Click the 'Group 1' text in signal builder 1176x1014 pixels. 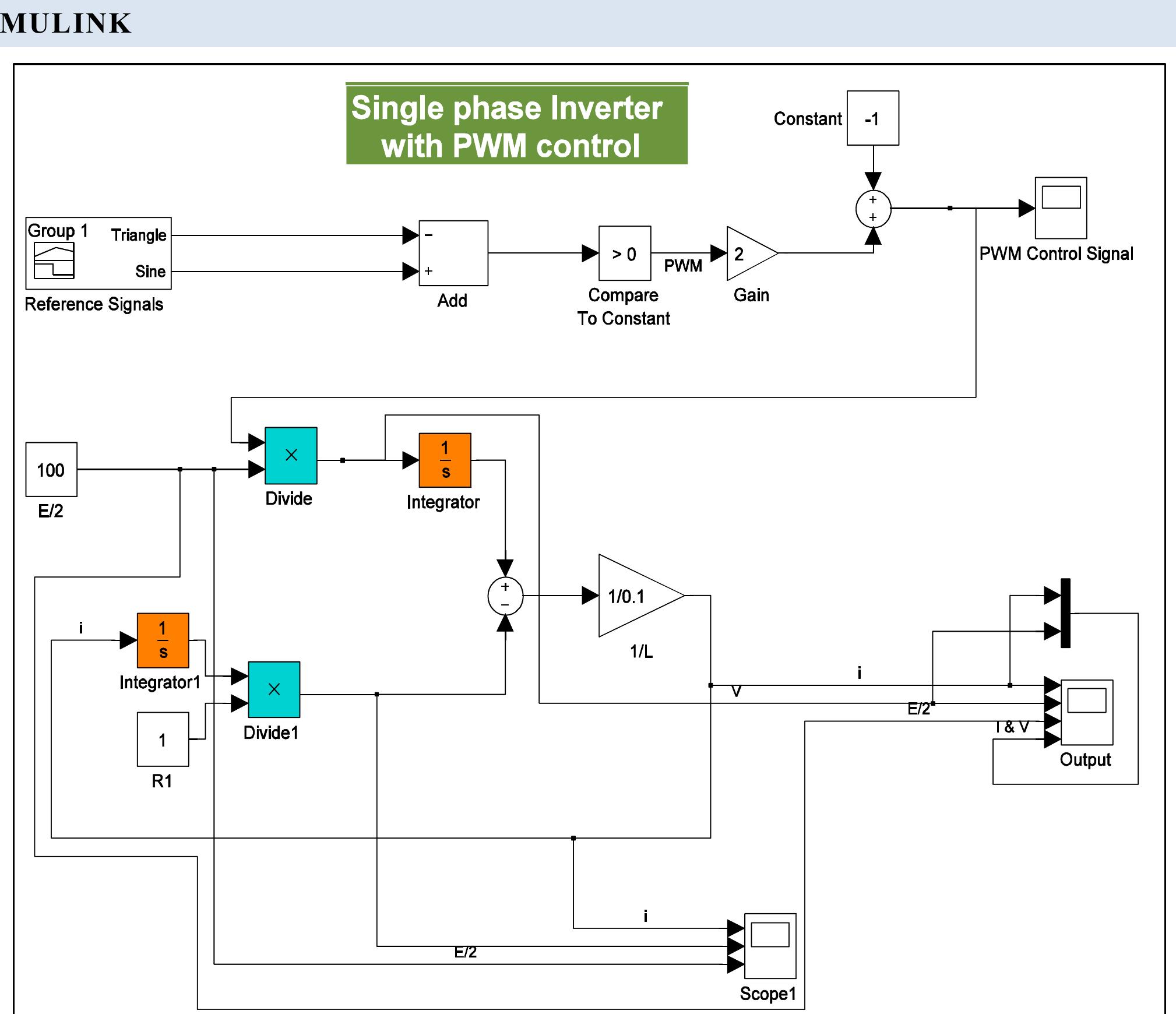(x=58, y=231)
